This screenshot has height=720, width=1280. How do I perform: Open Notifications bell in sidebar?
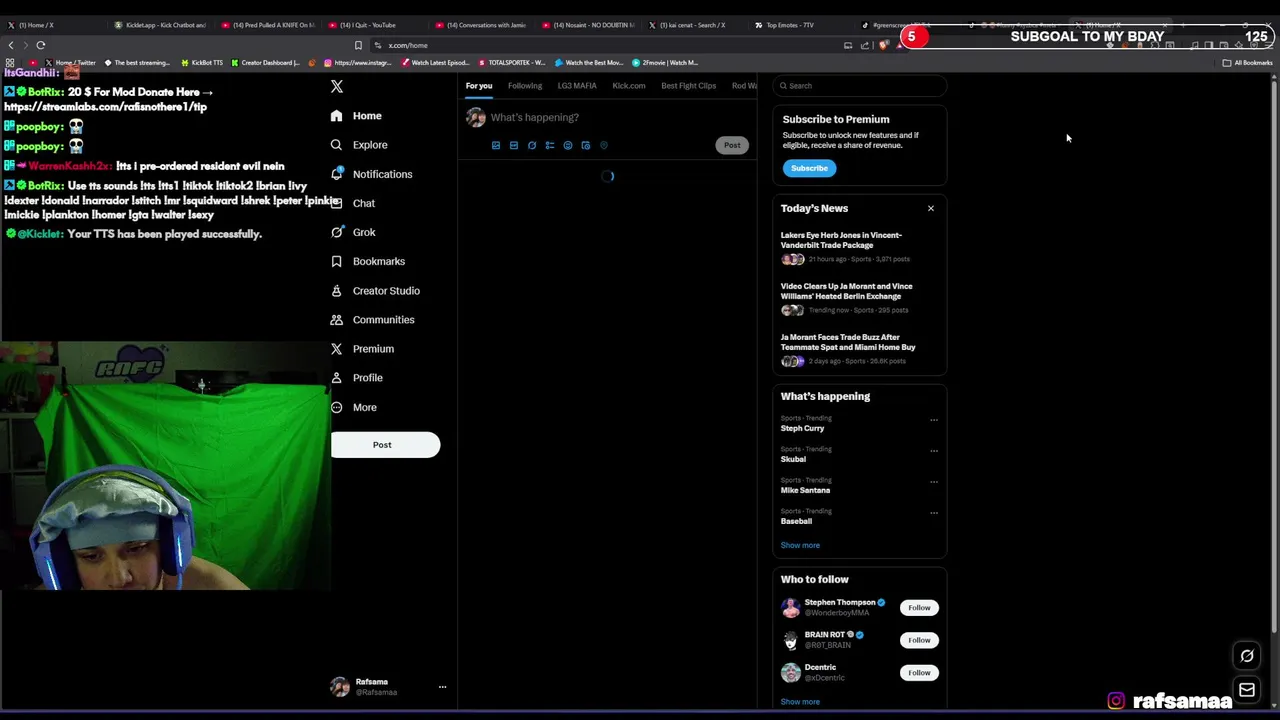pyautogui.click(x=337, y=174)
